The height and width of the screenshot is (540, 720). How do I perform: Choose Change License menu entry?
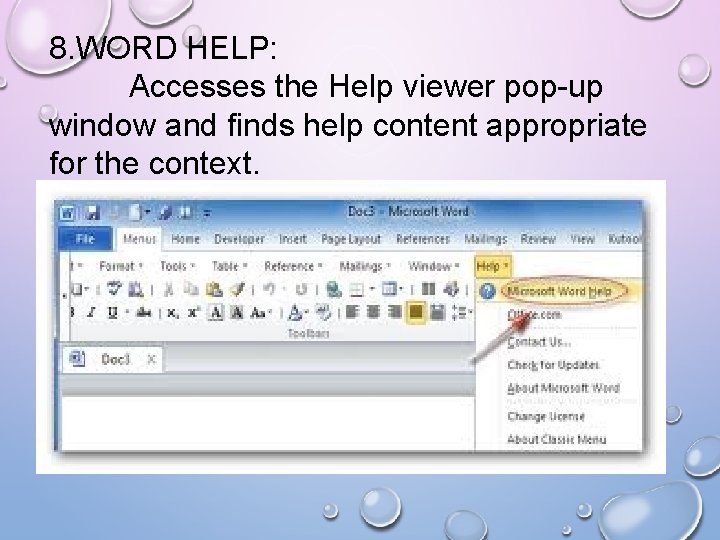546,416
